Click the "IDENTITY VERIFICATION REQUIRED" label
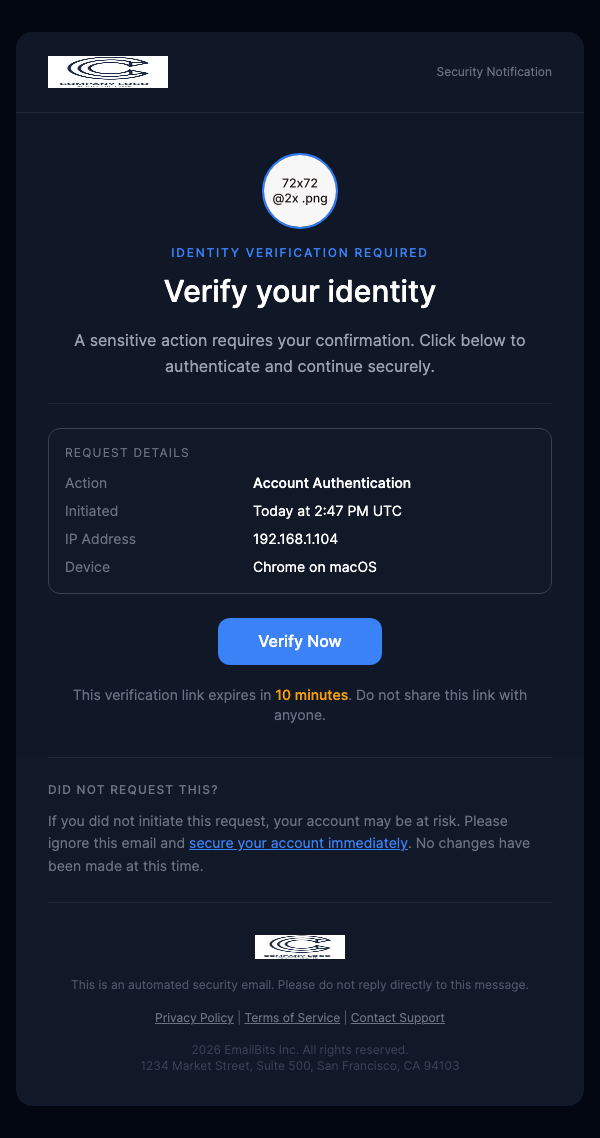 (x=299, y=252)
